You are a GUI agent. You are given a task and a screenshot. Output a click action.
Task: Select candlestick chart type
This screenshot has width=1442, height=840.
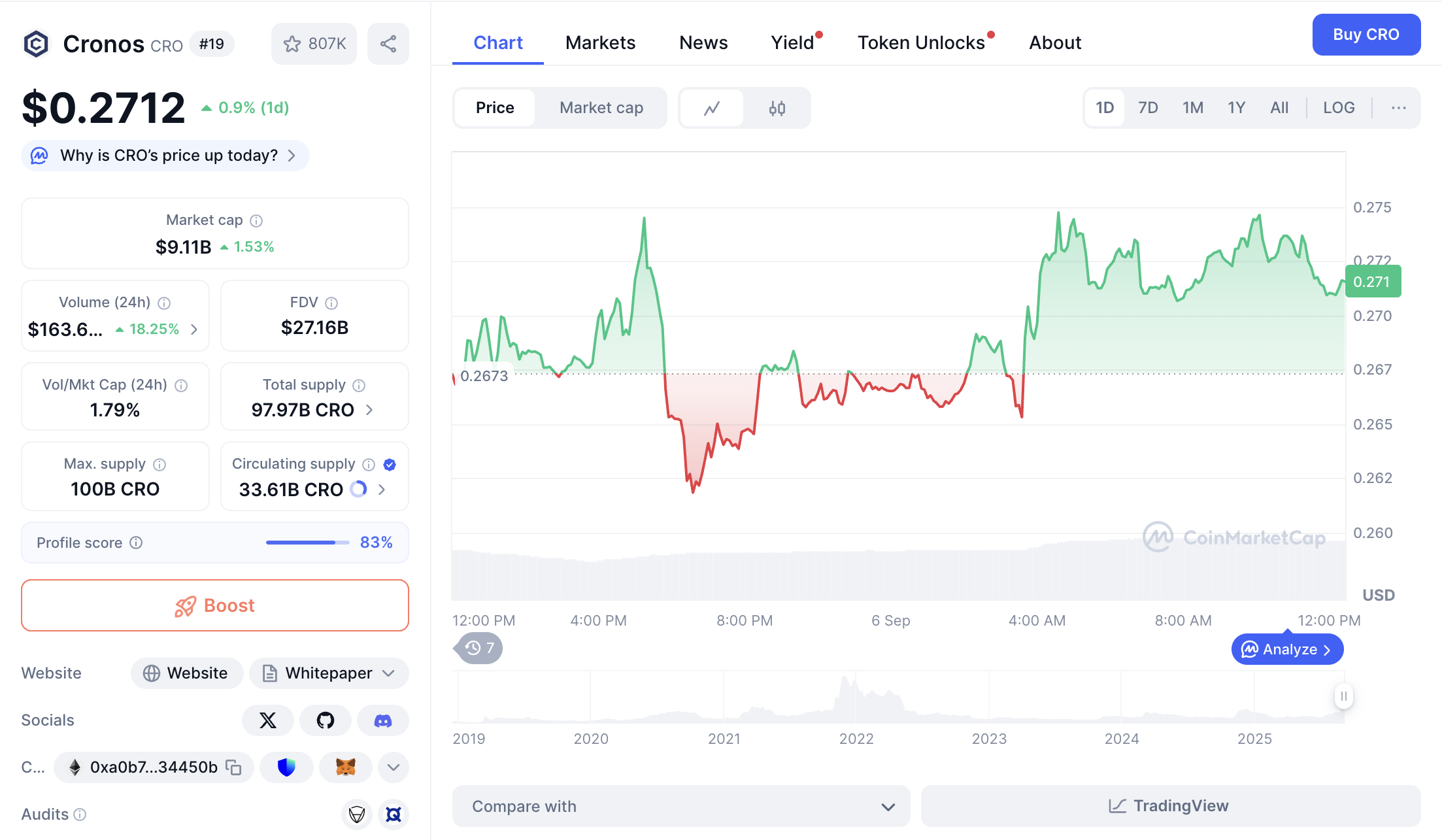click(x=777, y=108)
